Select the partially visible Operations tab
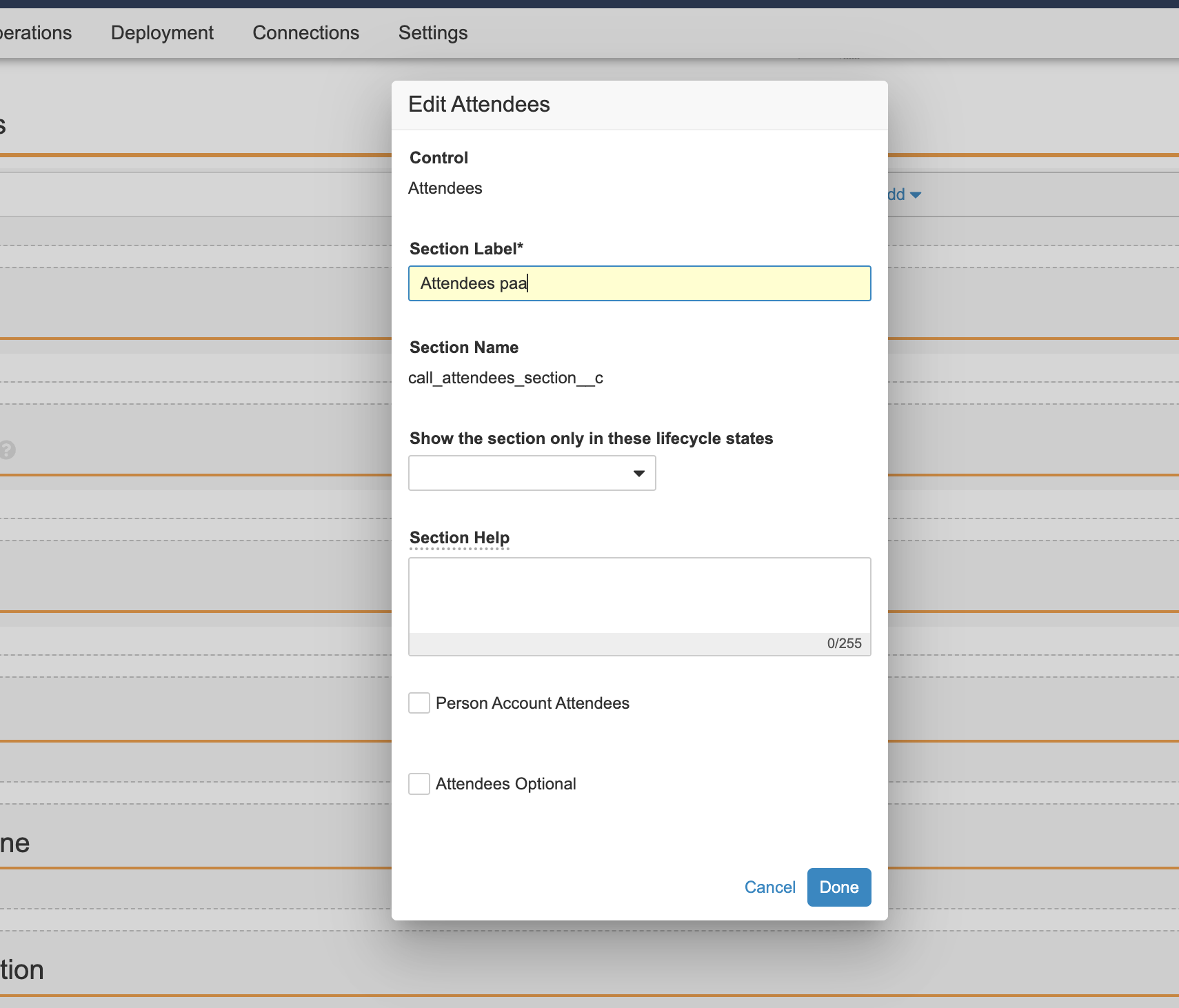The height and width of the screenshot is (1008, 1179). 36,33
